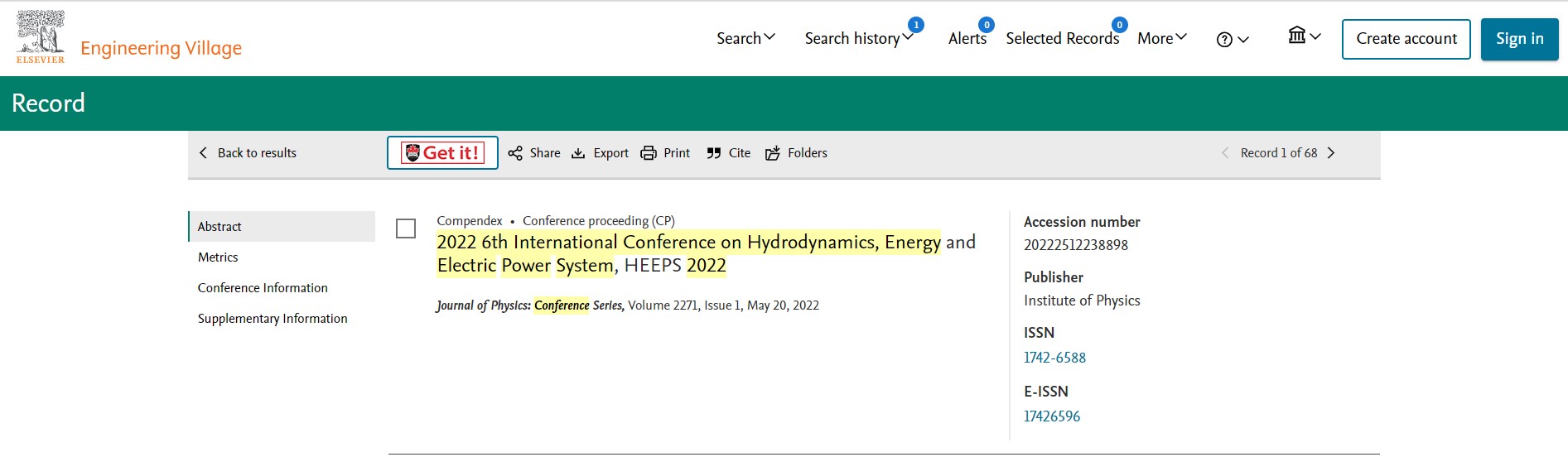
Task: Click the Create account button
Action: coord(1406,39)
